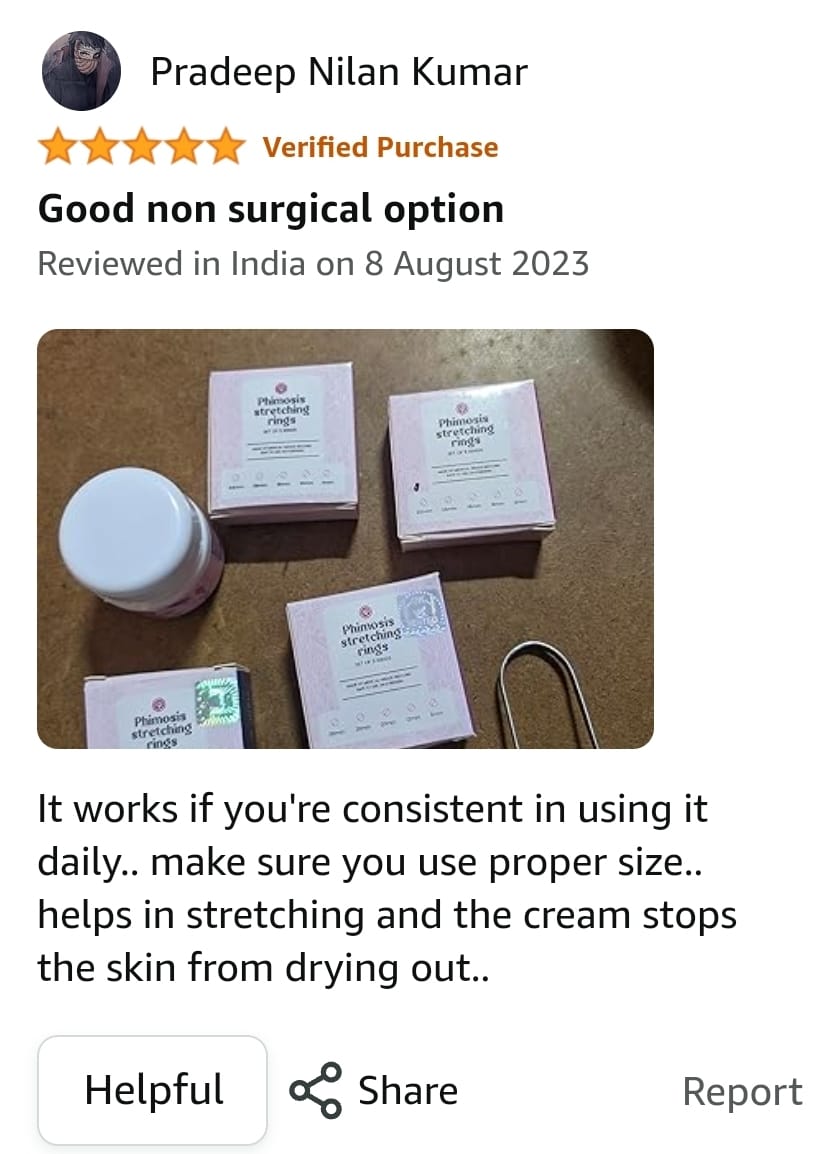Screen dimensions: 840x1154
Task: Enlarge the review product photo
Action: pyautogui.click(x=345, y=539)
